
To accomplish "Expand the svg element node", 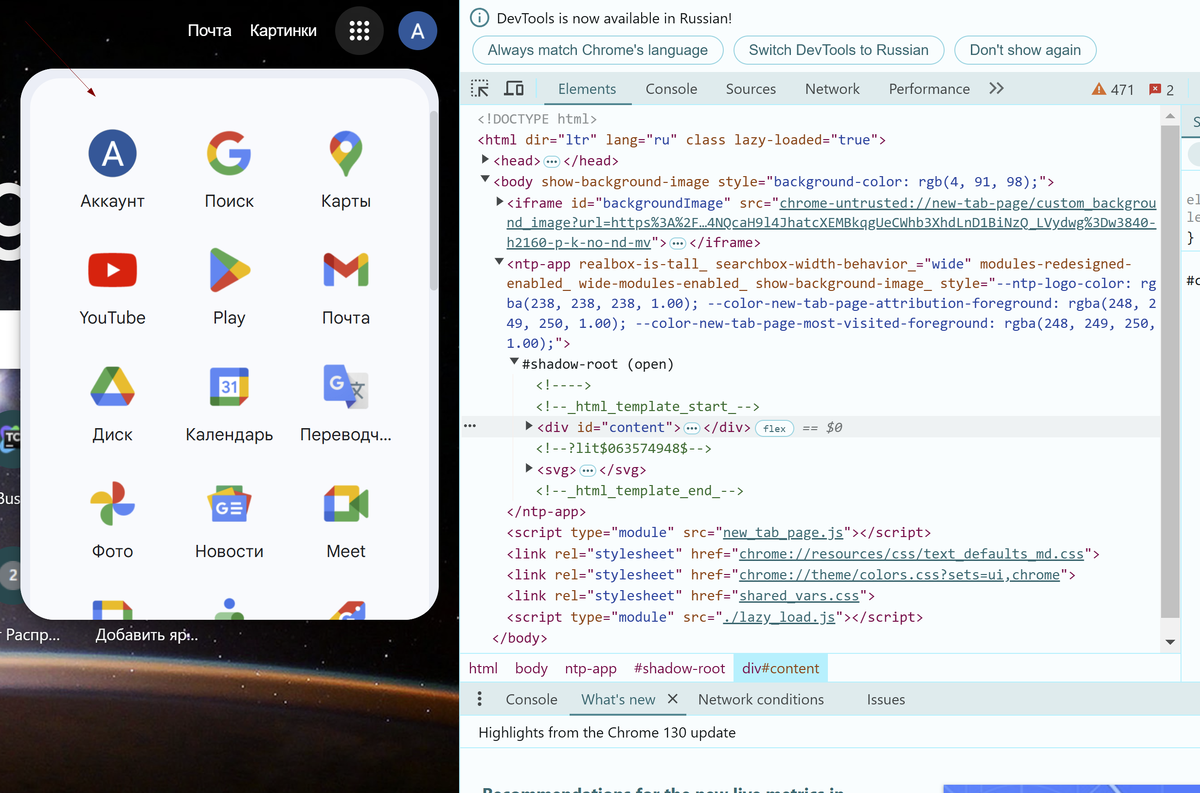I will tap(529, 469).
